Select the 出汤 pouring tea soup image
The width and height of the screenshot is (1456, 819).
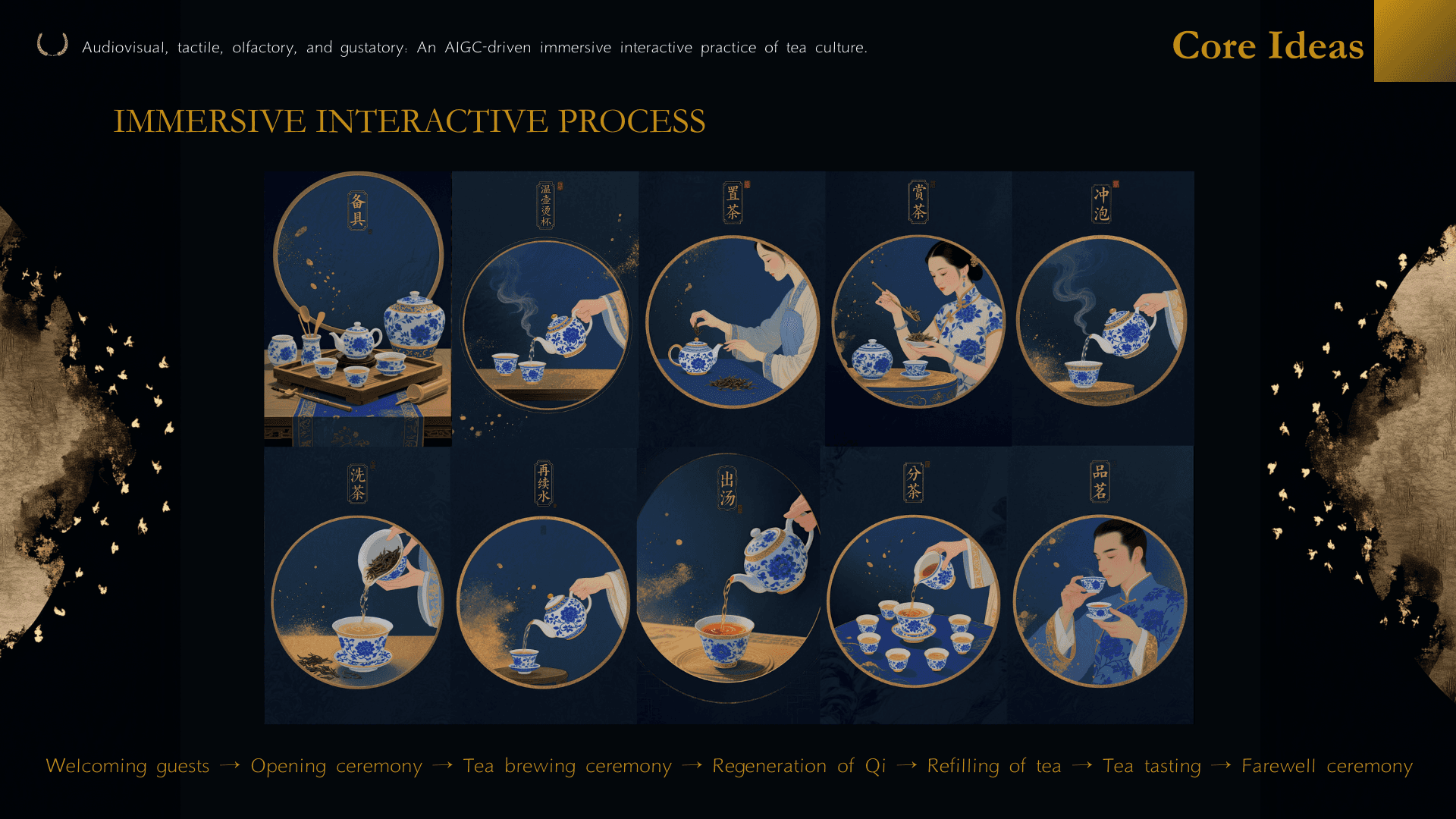tap(729, 585)
